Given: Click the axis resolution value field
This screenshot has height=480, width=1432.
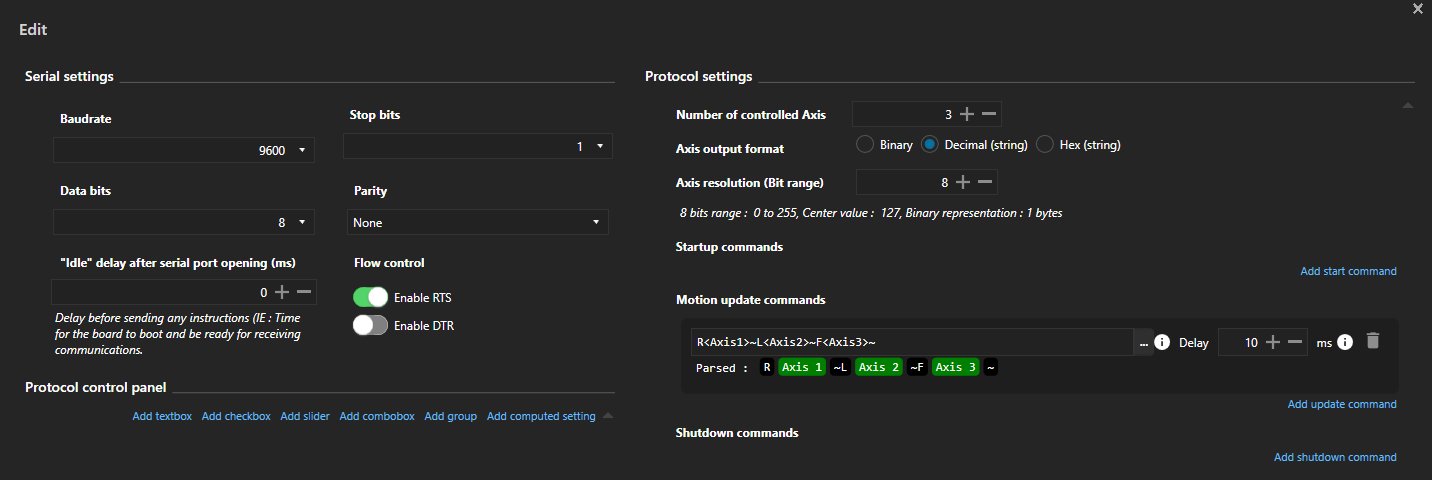Looking at the screenshot, I should coord(904,182).
